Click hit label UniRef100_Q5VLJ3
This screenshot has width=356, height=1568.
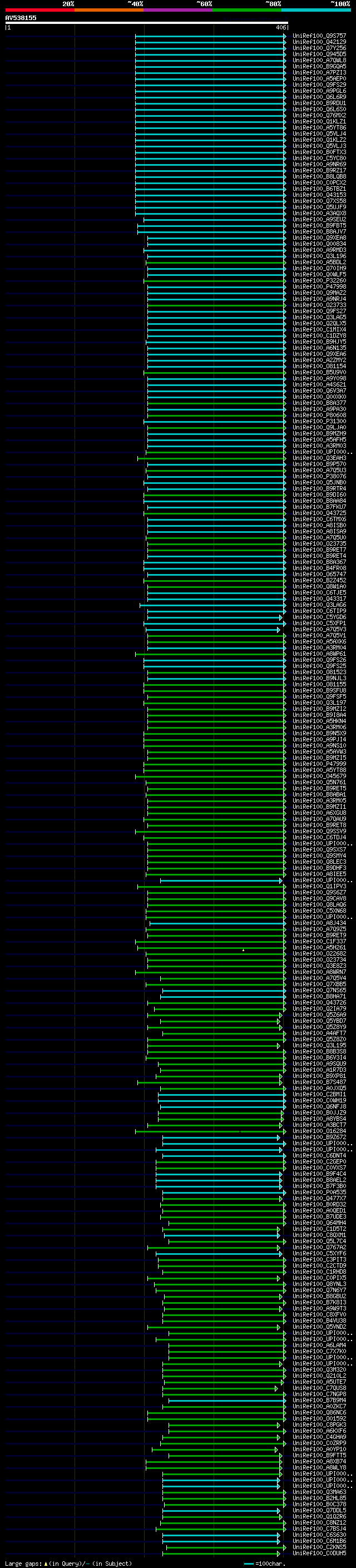[319, 146]
